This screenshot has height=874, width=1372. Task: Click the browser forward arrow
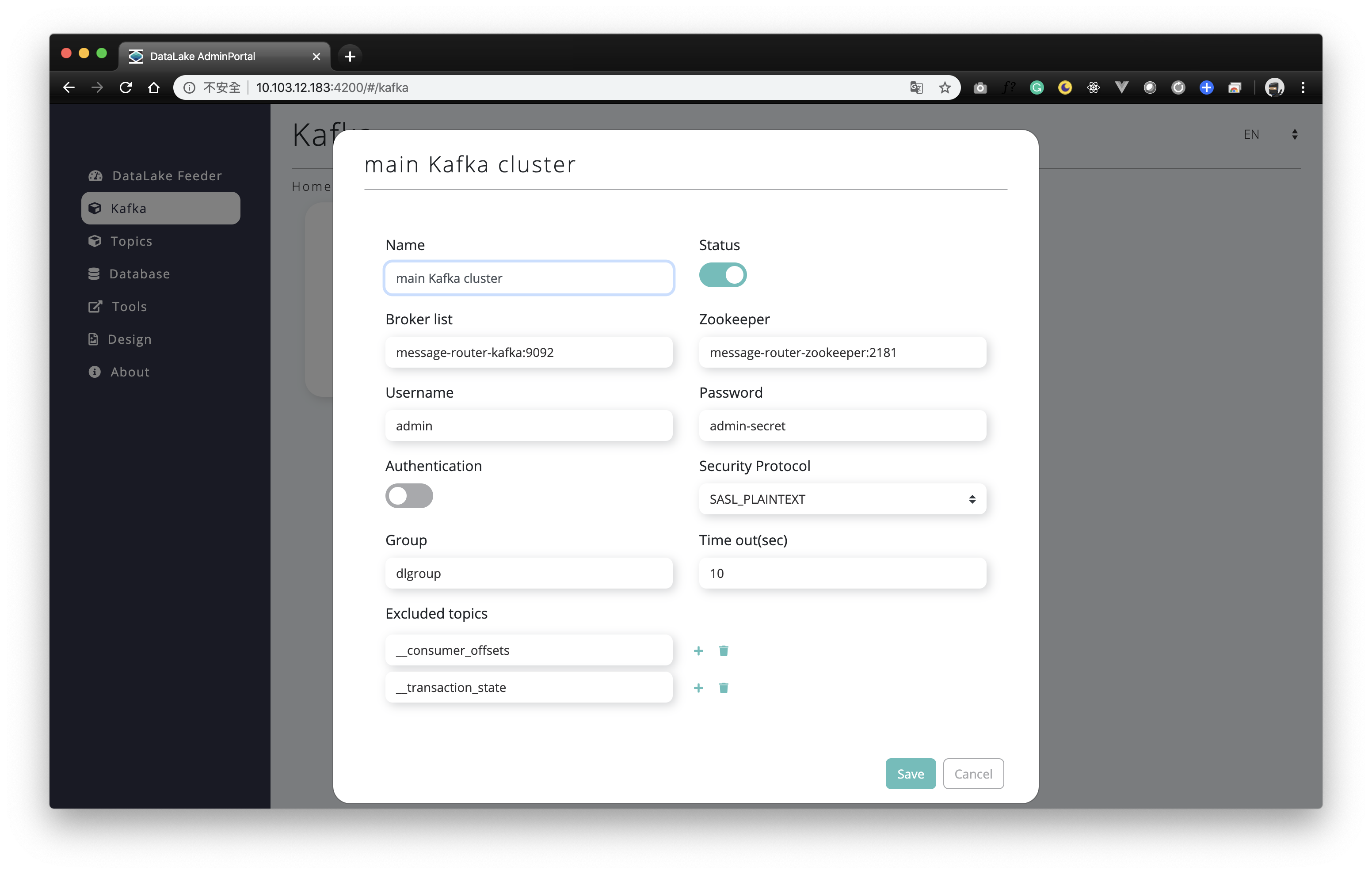point(97,87)
